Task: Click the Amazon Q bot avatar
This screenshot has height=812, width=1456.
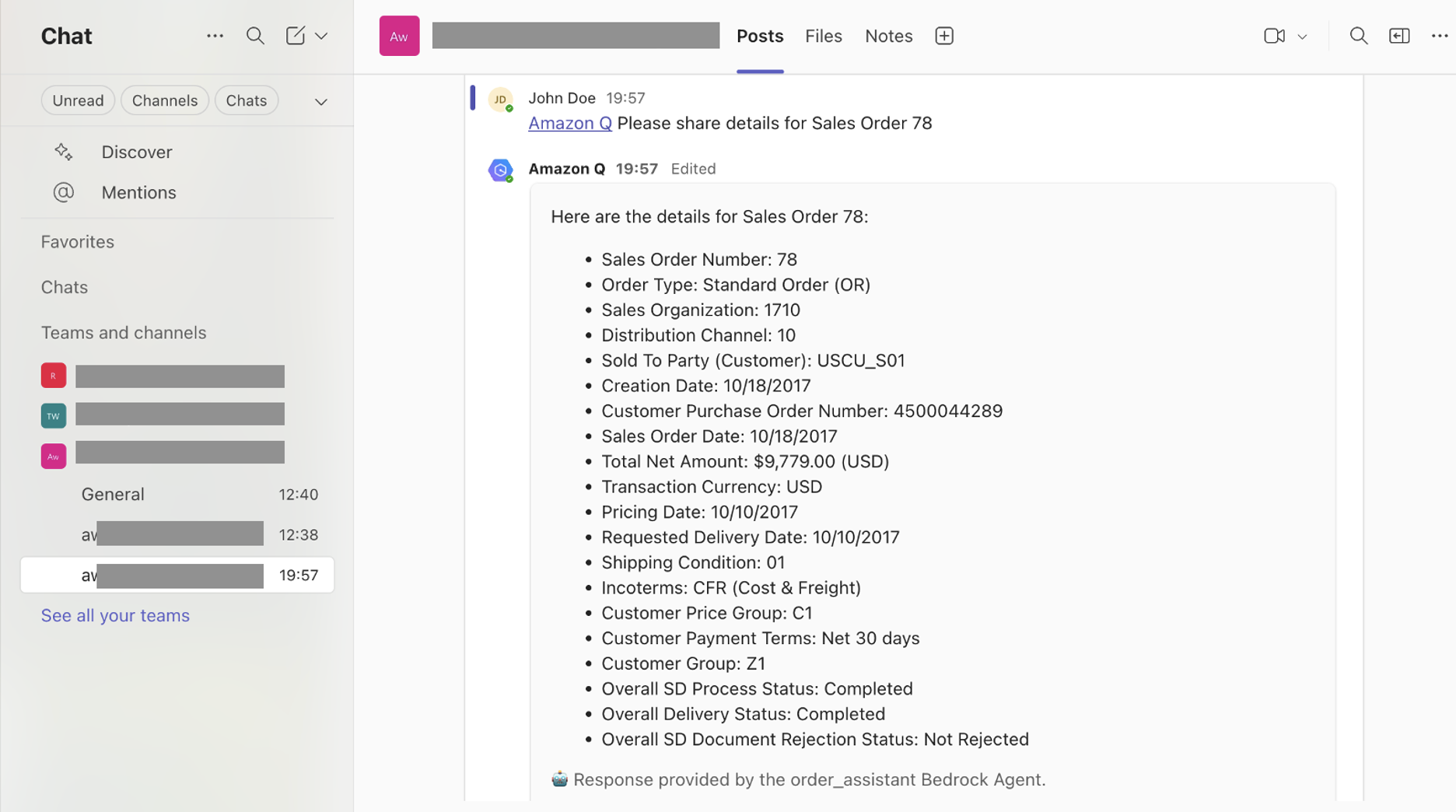Action: pos(500,170)
